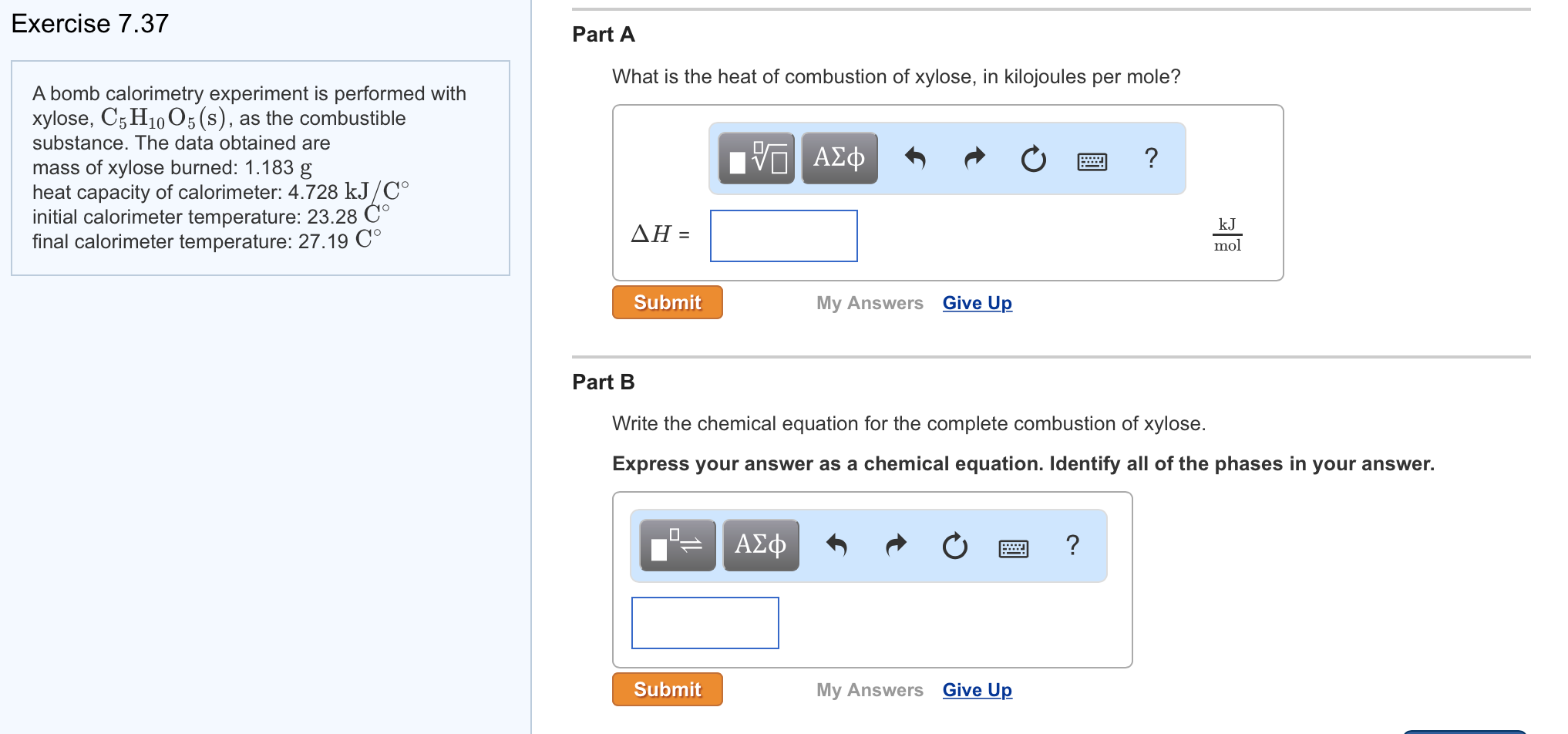
Task: Submit the Part A answer
Action: pos(667,302)
